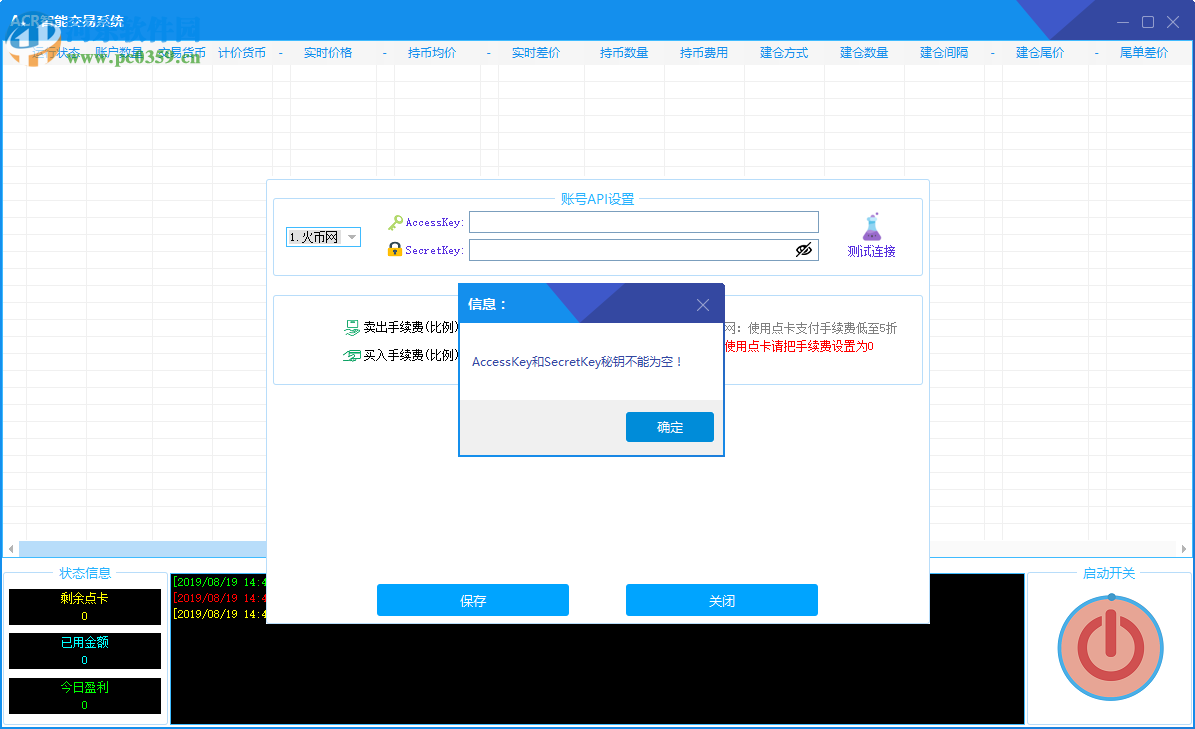Screen dimensions: 1195x729
Task: Click the 剩余点卡 status display
Action: tap(84, 606)
